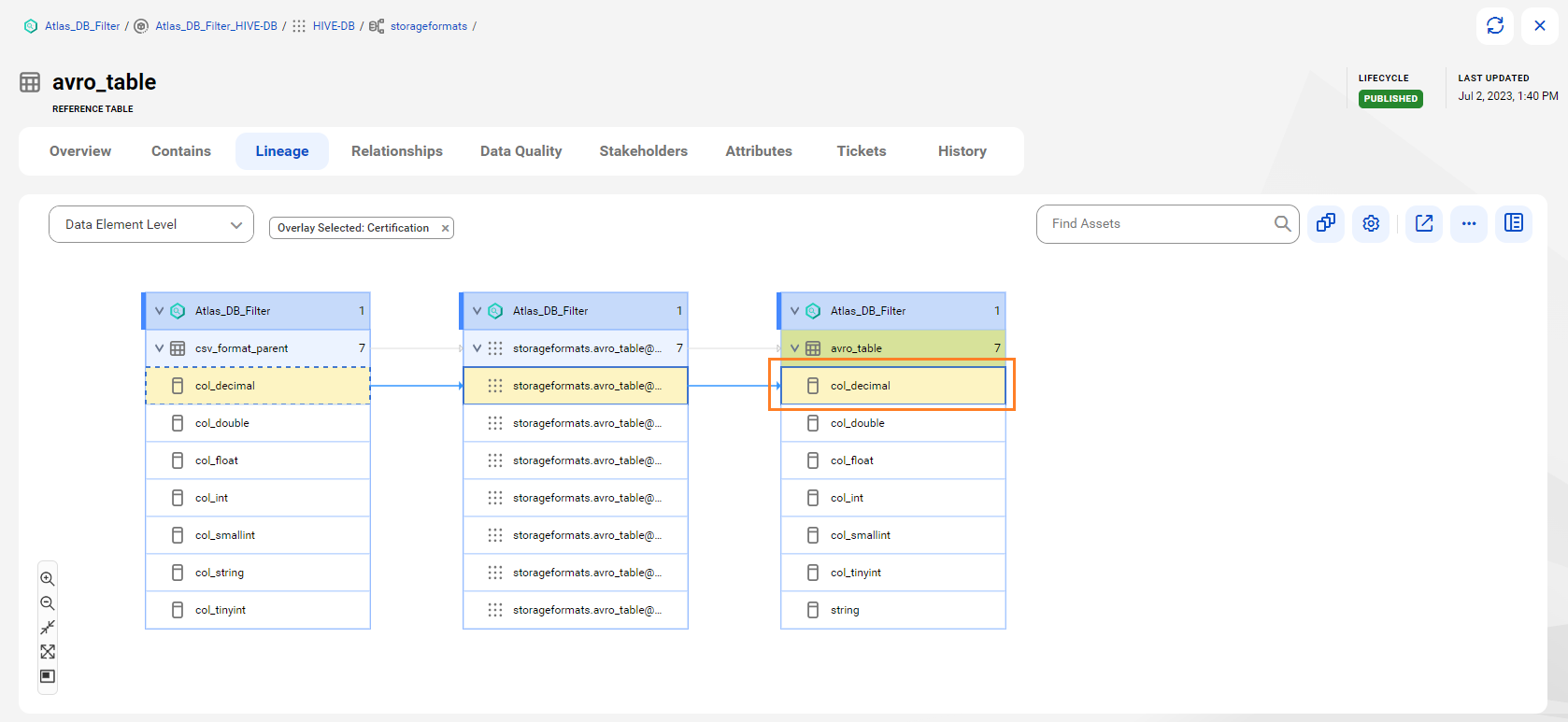
Task: View the History tab
Action: [x=962, y=151]
